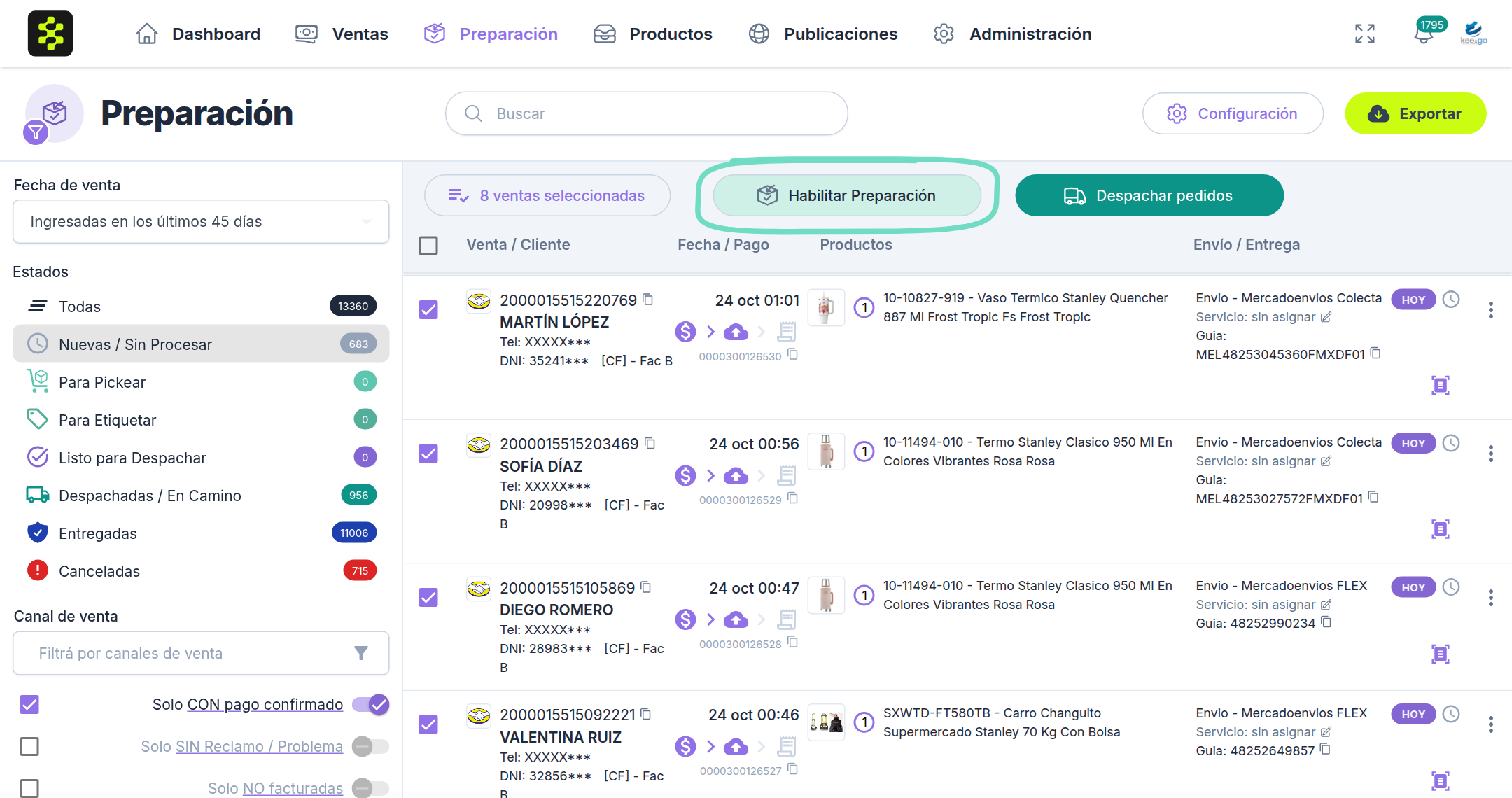This screenshot has height=798, width=1512.
Task: Click Despachar pedidos button
Action: point(1149,195)
